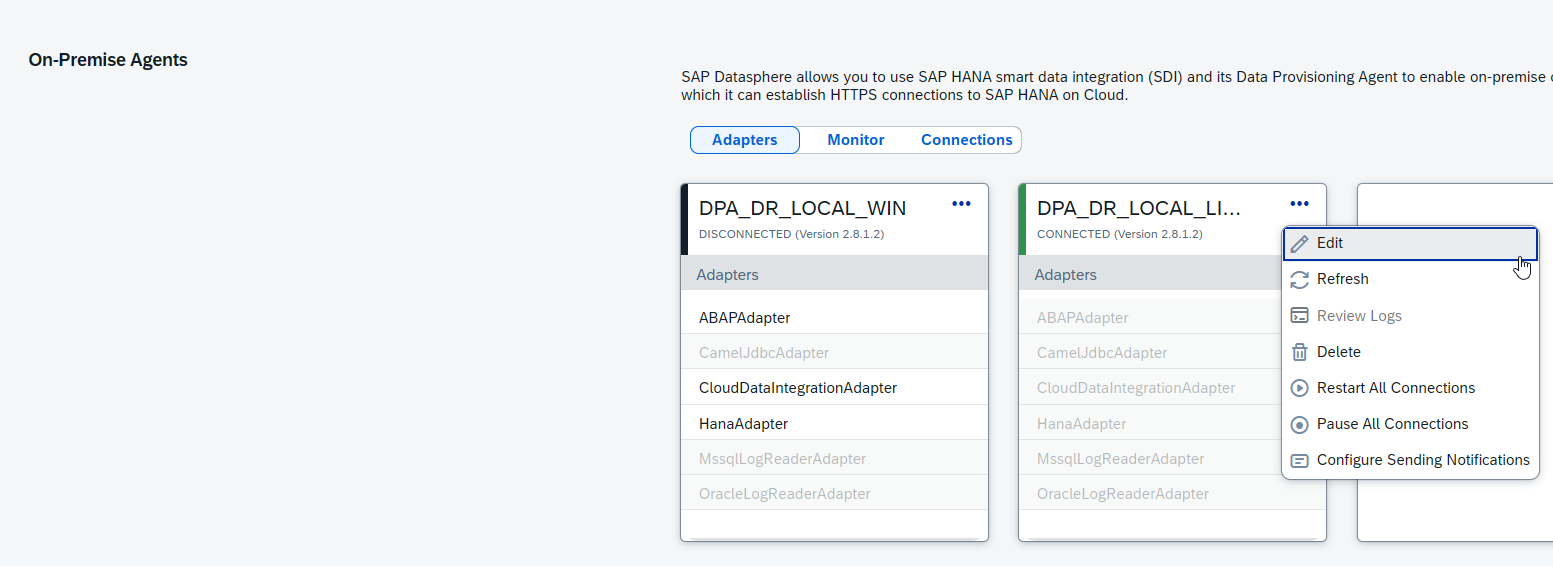Click ABAPAdapter in the DPA_DR_LOCAL_WIN tile
The height and width of the screenshot is (566, 1553).
pyautogui.click(x=744, y=318)
